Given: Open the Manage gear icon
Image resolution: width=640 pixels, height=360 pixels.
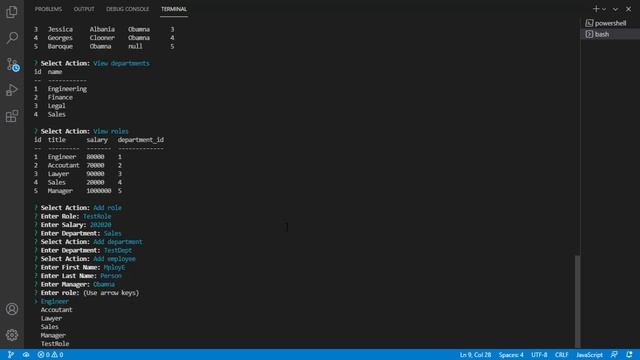Looking at the screenshot, I should (12, 335).
